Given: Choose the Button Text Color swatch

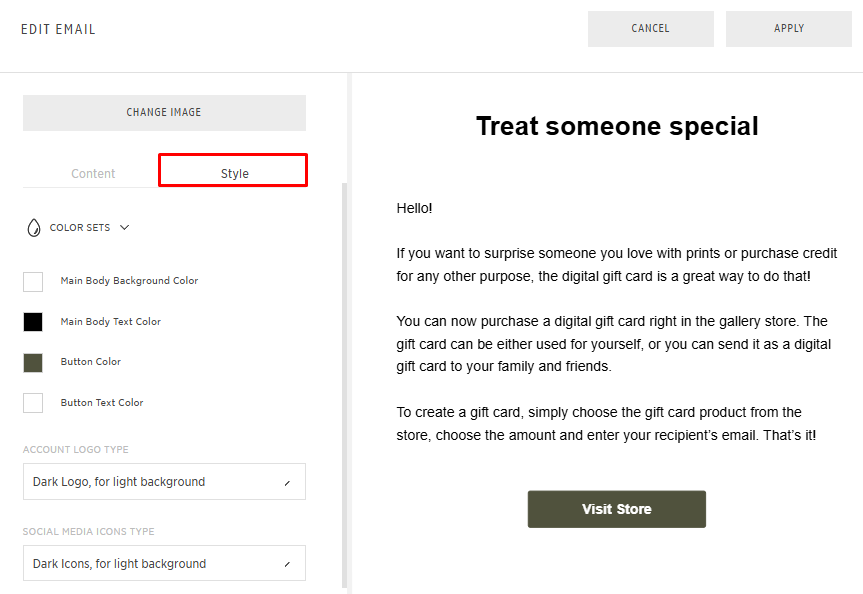Looking at the screenshot, I should coord(33,403).
